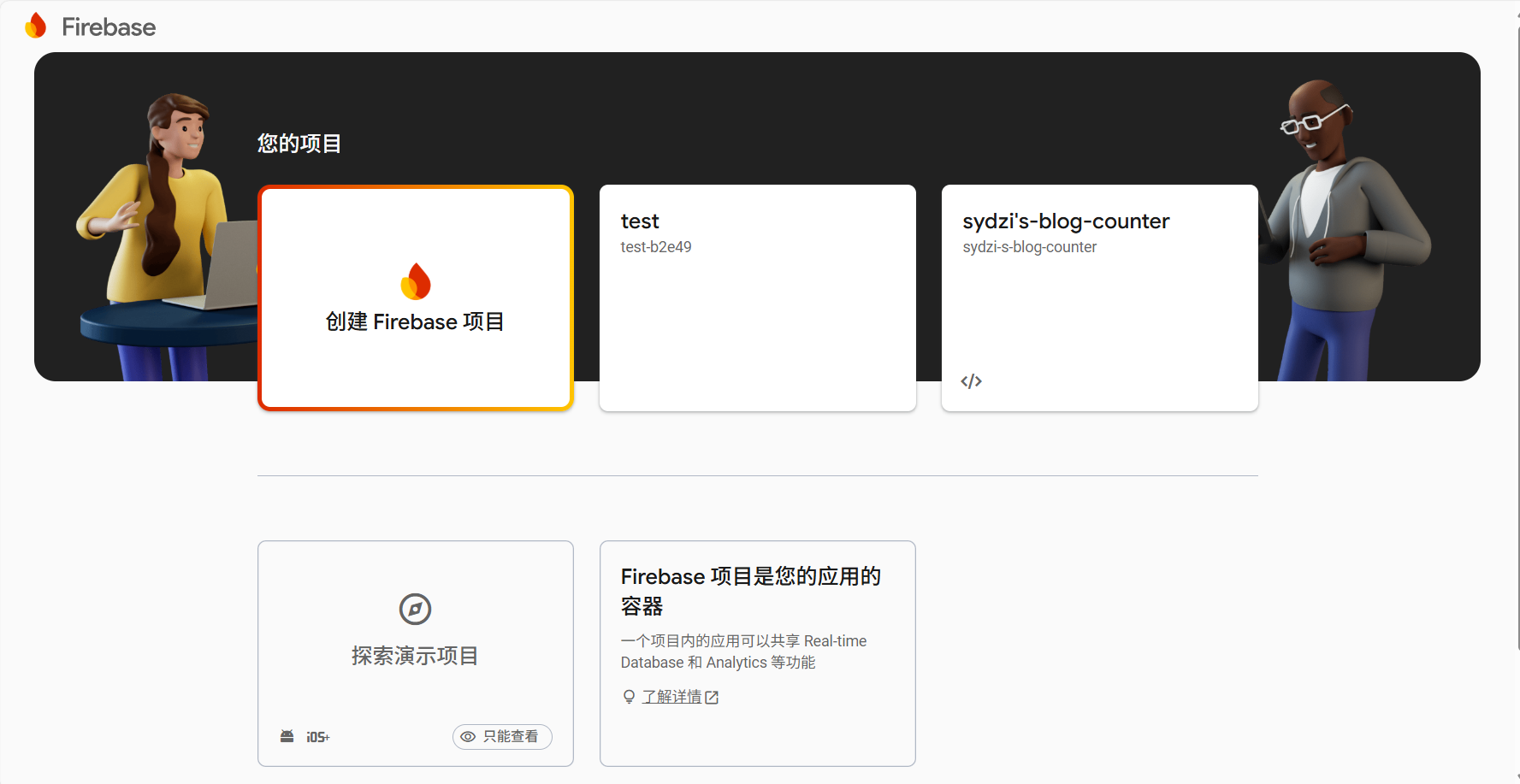Click the lightbulb icon beside 了解详情
The width and height of the screenshot is (1520, 784).
point(629,697)
